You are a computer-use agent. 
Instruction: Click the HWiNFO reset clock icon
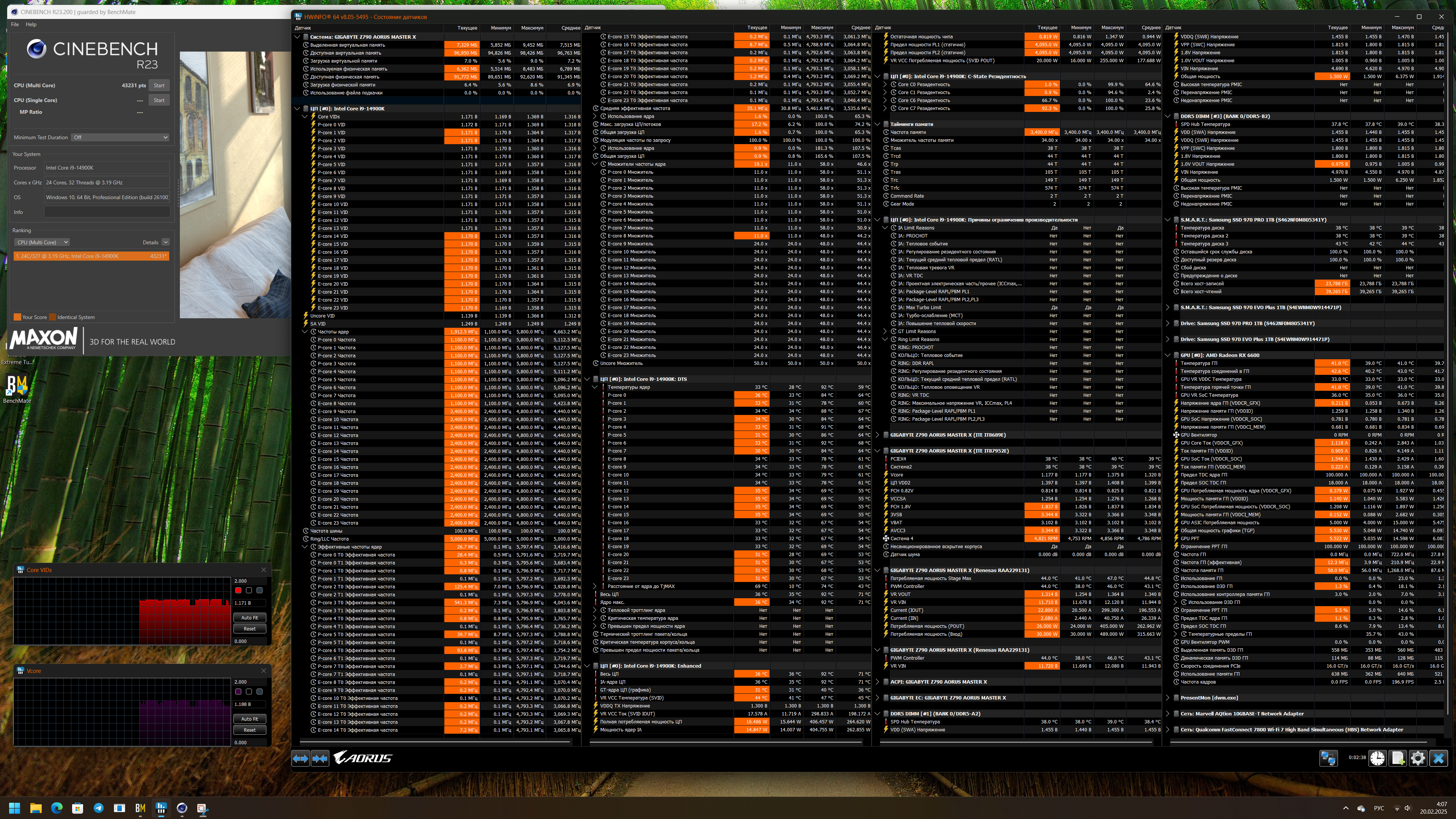click(x=1377, y=758)
